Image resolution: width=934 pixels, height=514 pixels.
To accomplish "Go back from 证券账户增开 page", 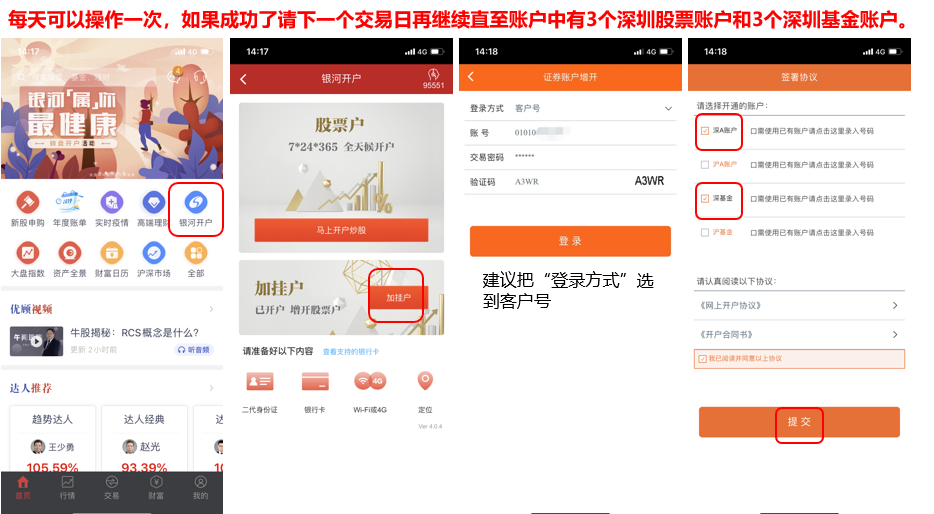I will coord(471,77).
